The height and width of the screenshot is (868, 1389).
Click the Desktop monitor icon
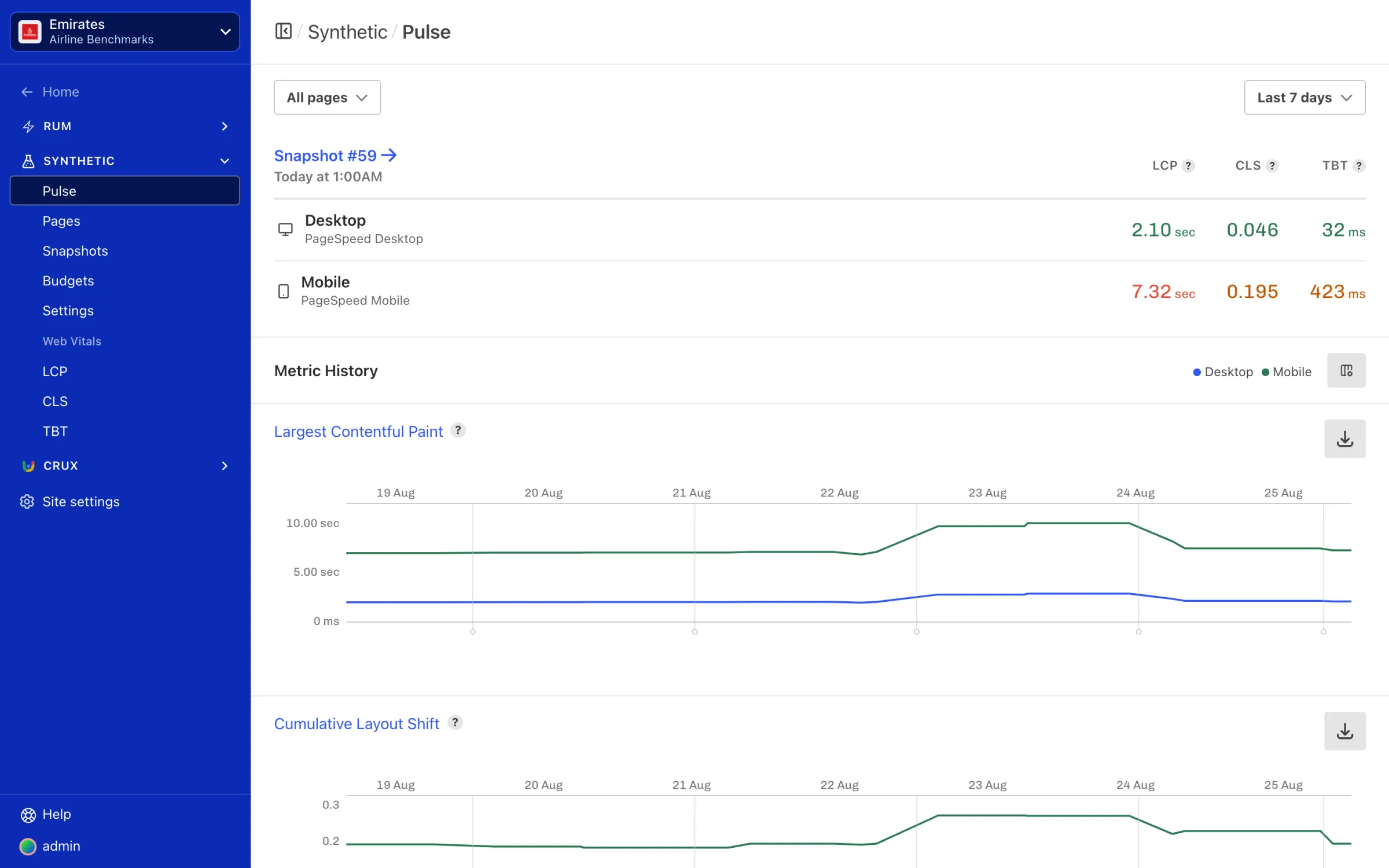[285, 230]
